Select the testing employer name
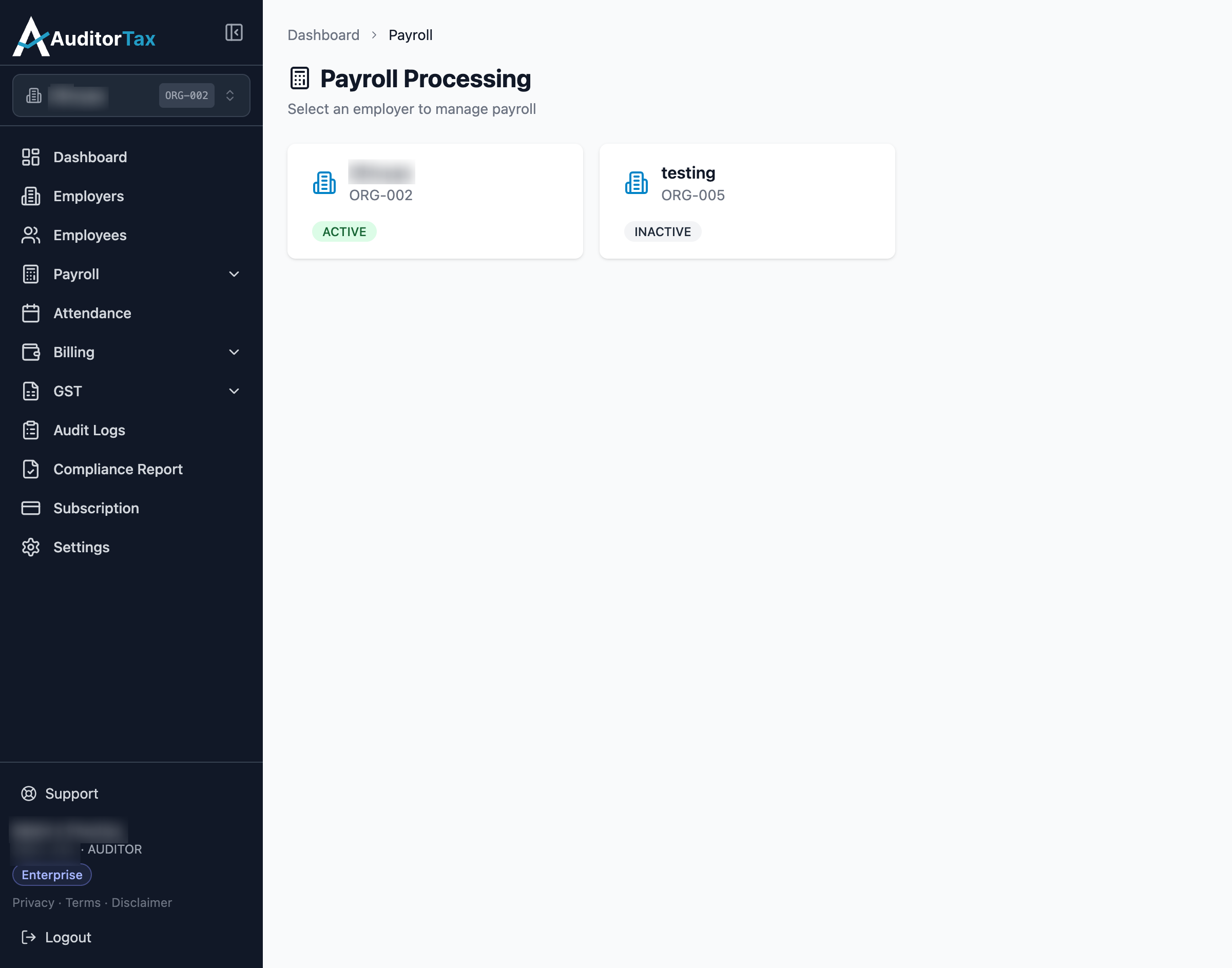Image resolution: width=1232 pixels, height=968 pixels. point(688,173)
